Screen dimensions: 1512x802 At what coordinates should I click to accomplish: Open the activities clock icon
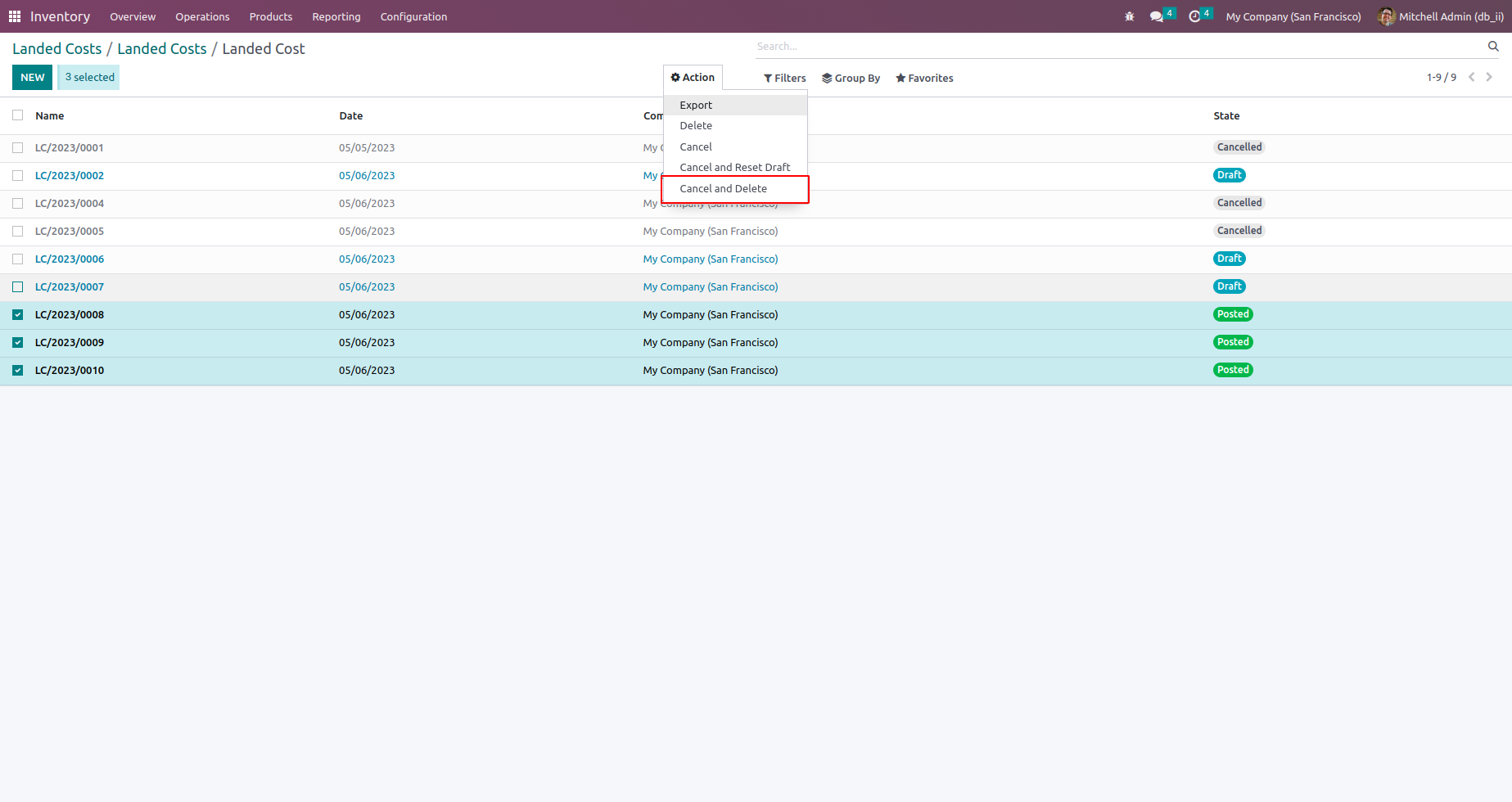click(1194, 16)
